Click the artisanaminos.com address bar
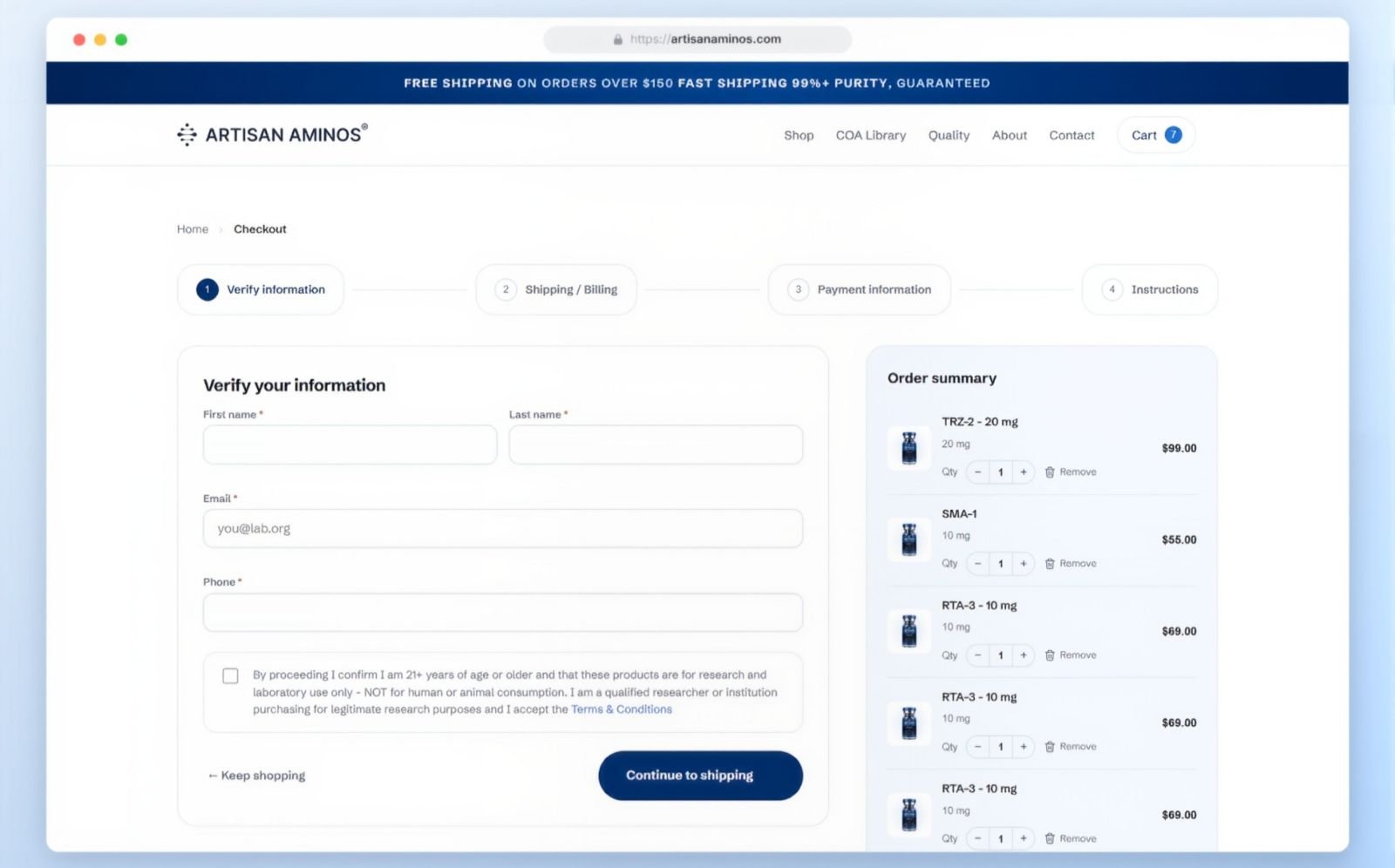 click(x=697, y=39)
